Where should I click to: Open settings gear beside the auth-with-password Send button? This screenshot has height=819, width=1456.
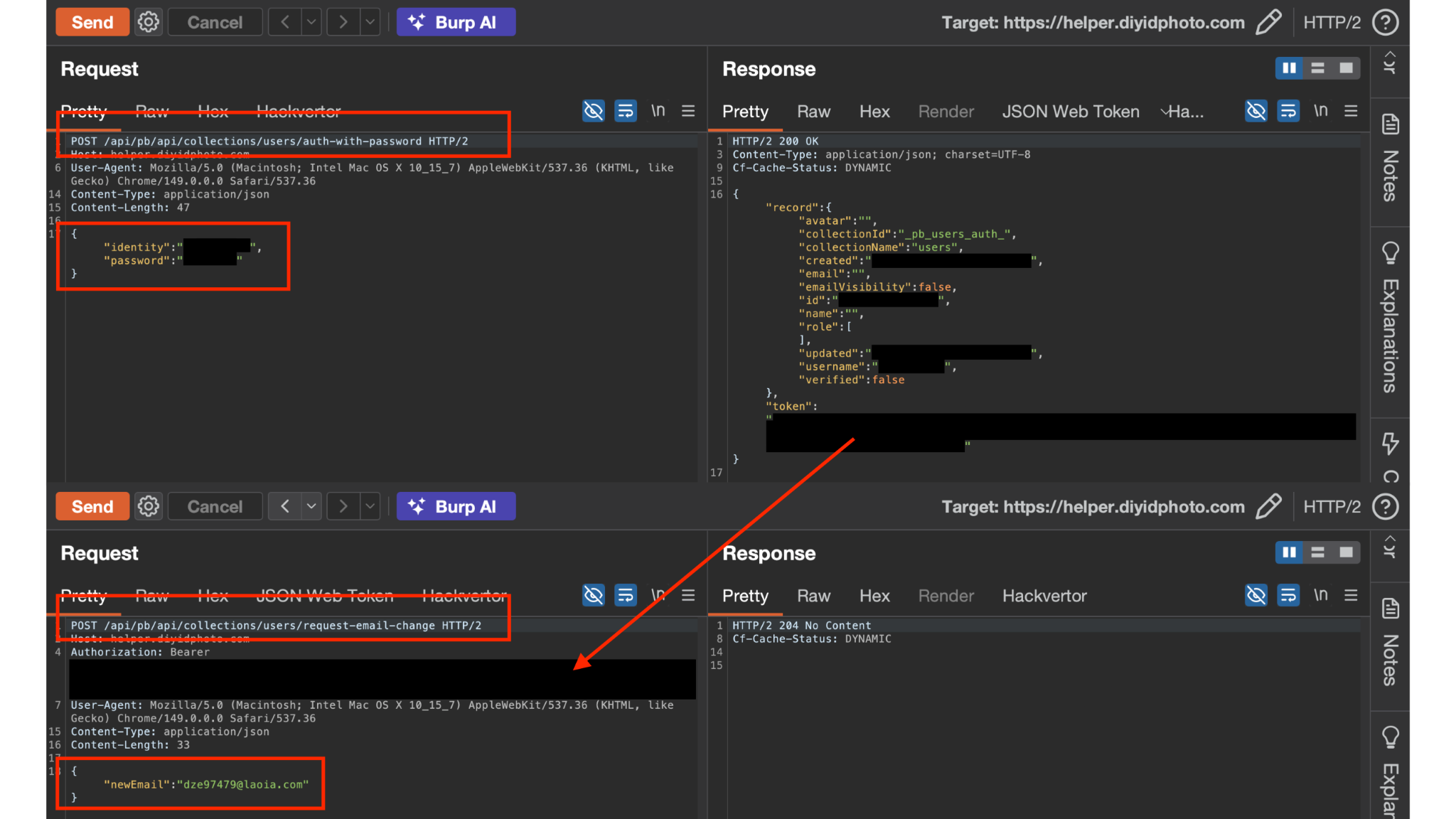point(149,22)
